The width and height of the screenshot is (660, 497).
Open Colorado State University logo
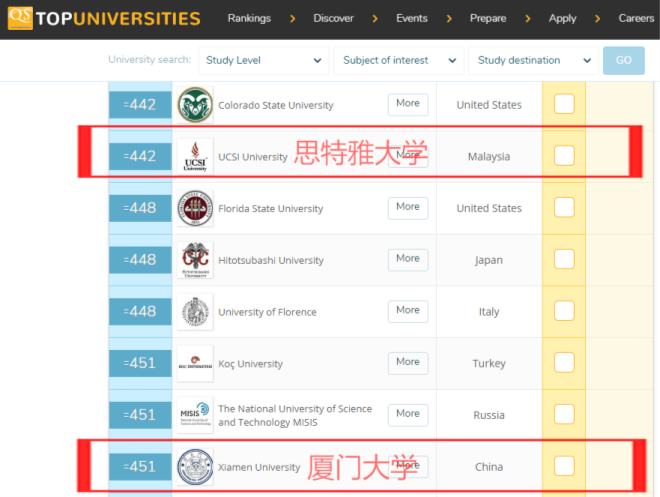point(195,105)
